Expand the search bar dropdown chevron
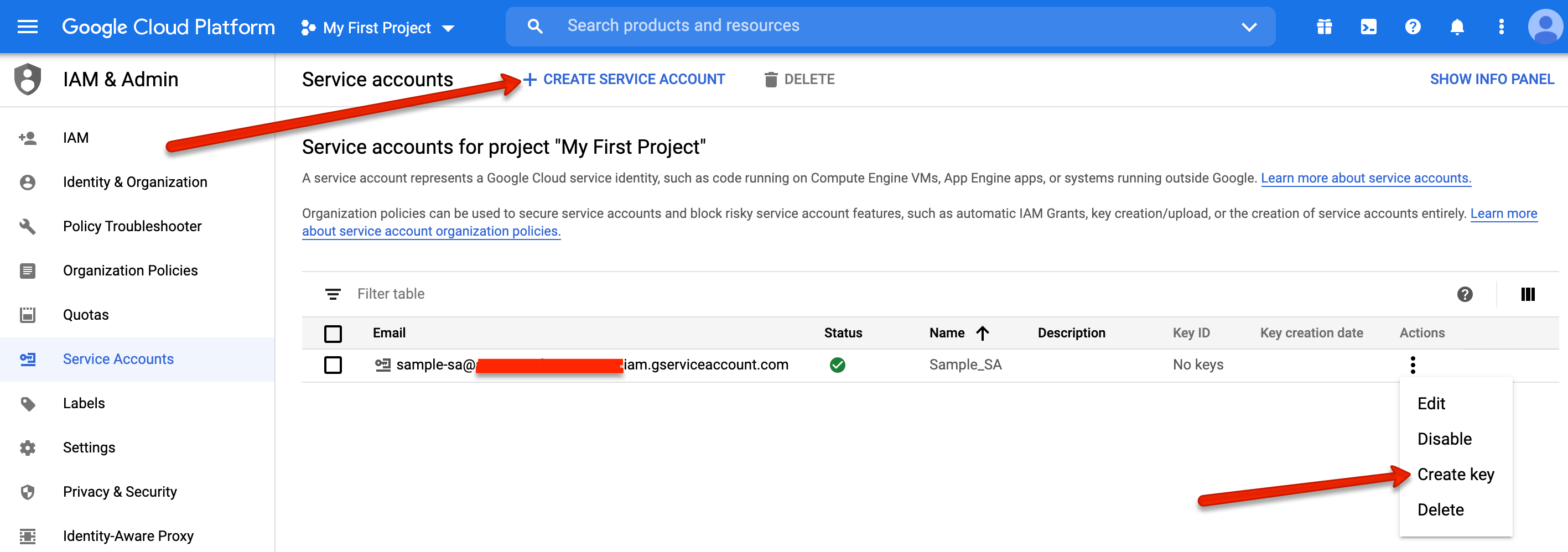 1249,27
